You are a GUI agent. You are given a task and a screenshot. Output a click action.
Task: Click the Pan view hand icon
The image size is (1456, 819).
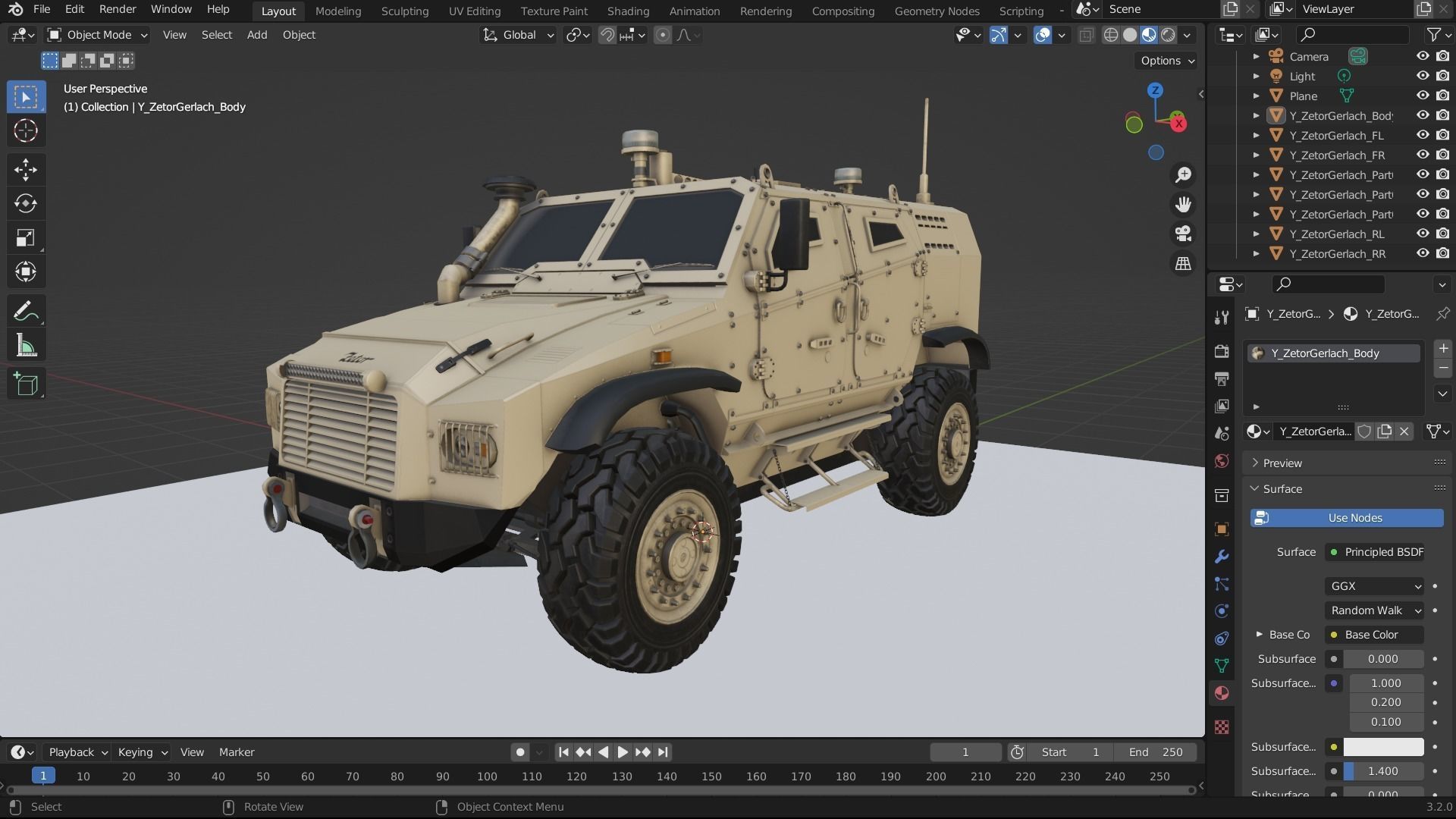click(1183, 205)
